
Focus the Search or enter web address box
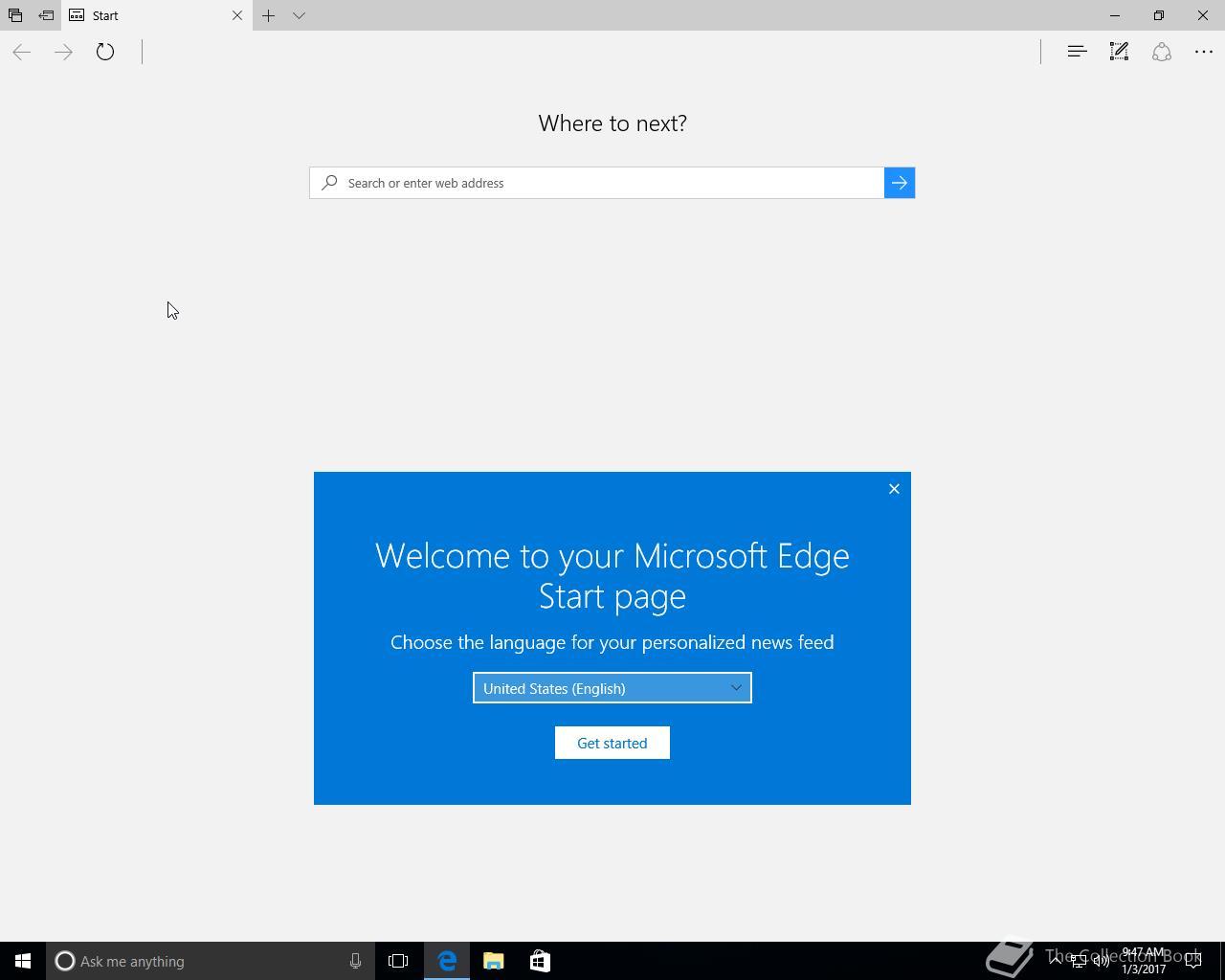tap(597, 183)
